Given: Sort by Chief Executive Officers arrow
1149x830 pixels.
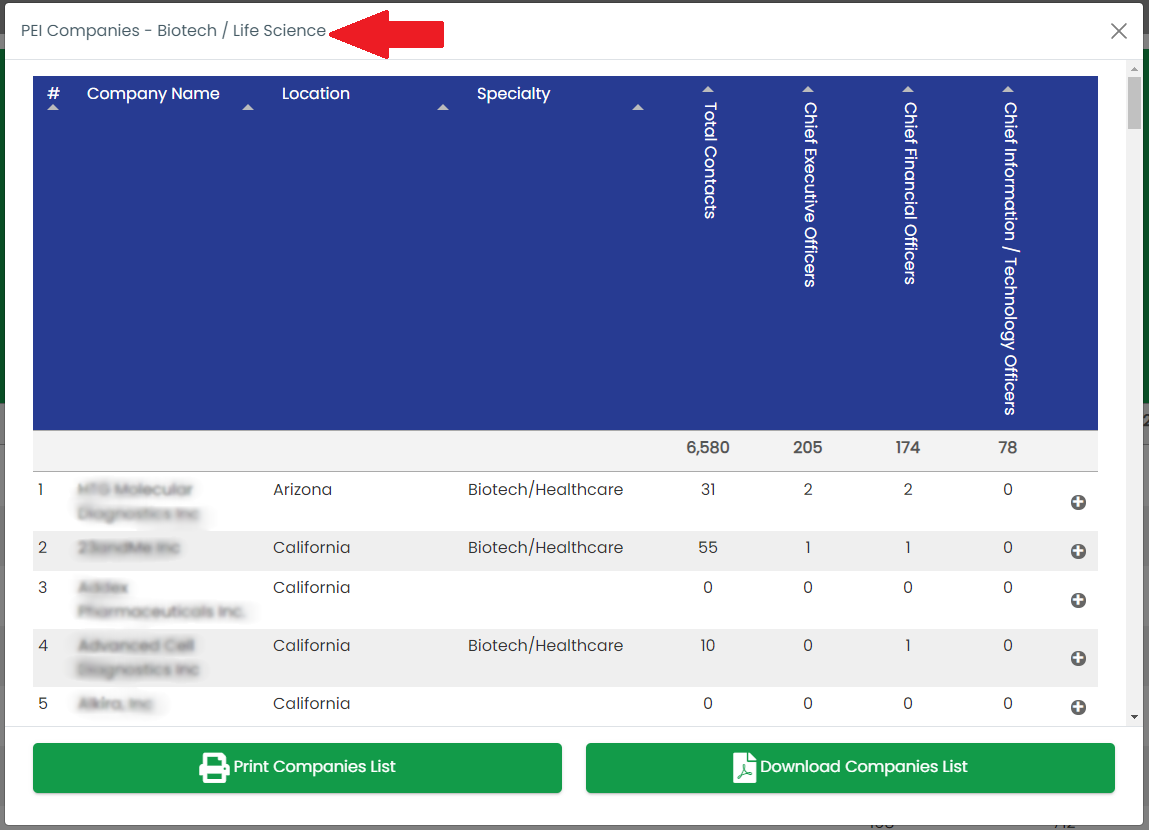Looking at the screenshot, I should [x=808, y=89].
